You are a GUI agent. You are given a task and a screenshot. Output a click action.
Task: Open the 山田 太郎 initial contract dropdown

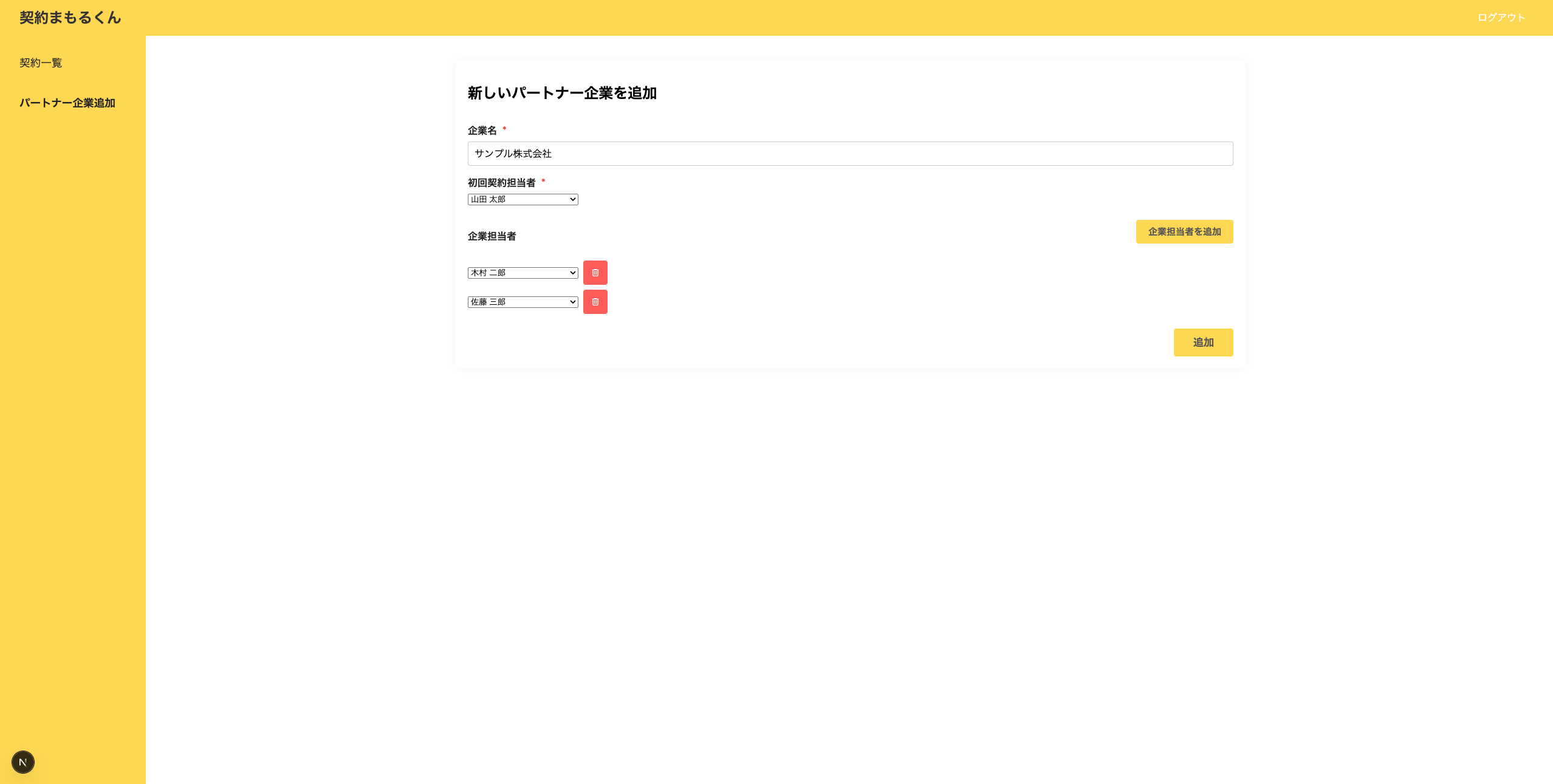pos(523,199)
